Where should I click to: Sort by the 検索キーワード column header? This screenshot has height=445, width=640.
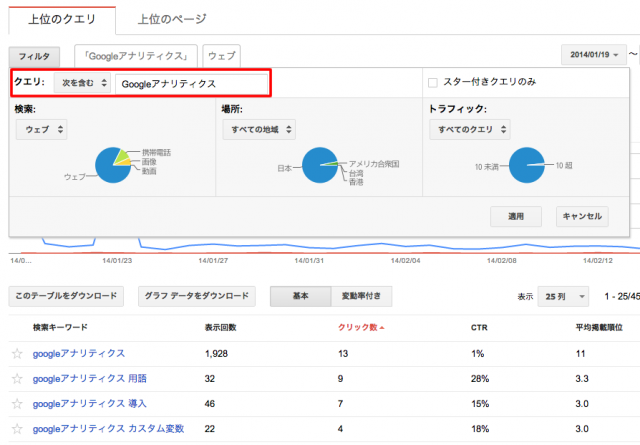(60, 327)
